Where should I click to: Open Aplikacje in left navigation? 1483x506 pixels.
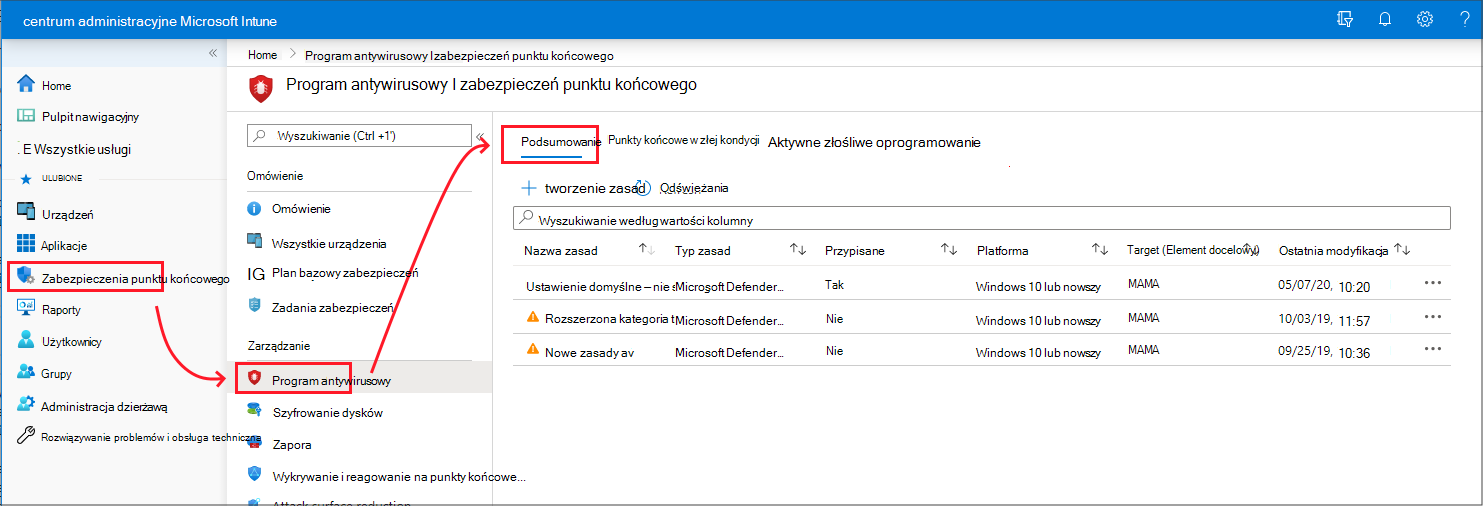(x=52, y=245)
